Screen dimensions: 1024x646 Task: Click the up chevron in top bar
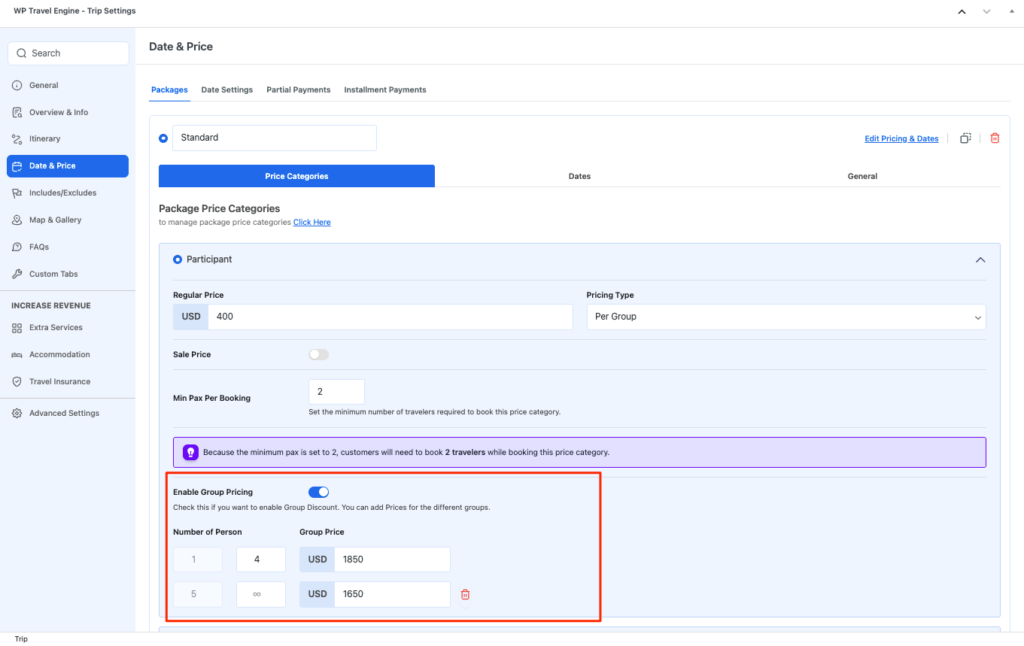tap(962, 12)
